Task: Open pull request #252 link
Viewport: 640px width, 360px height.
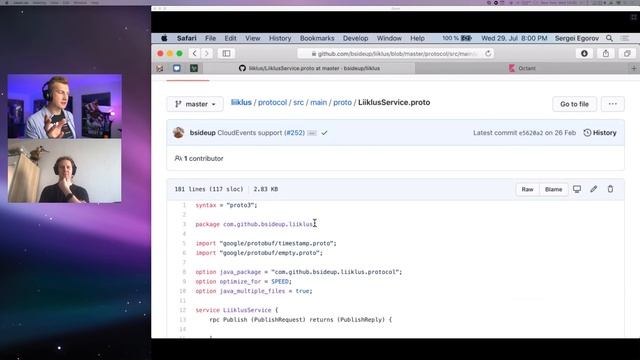Action: coord(294,133)
